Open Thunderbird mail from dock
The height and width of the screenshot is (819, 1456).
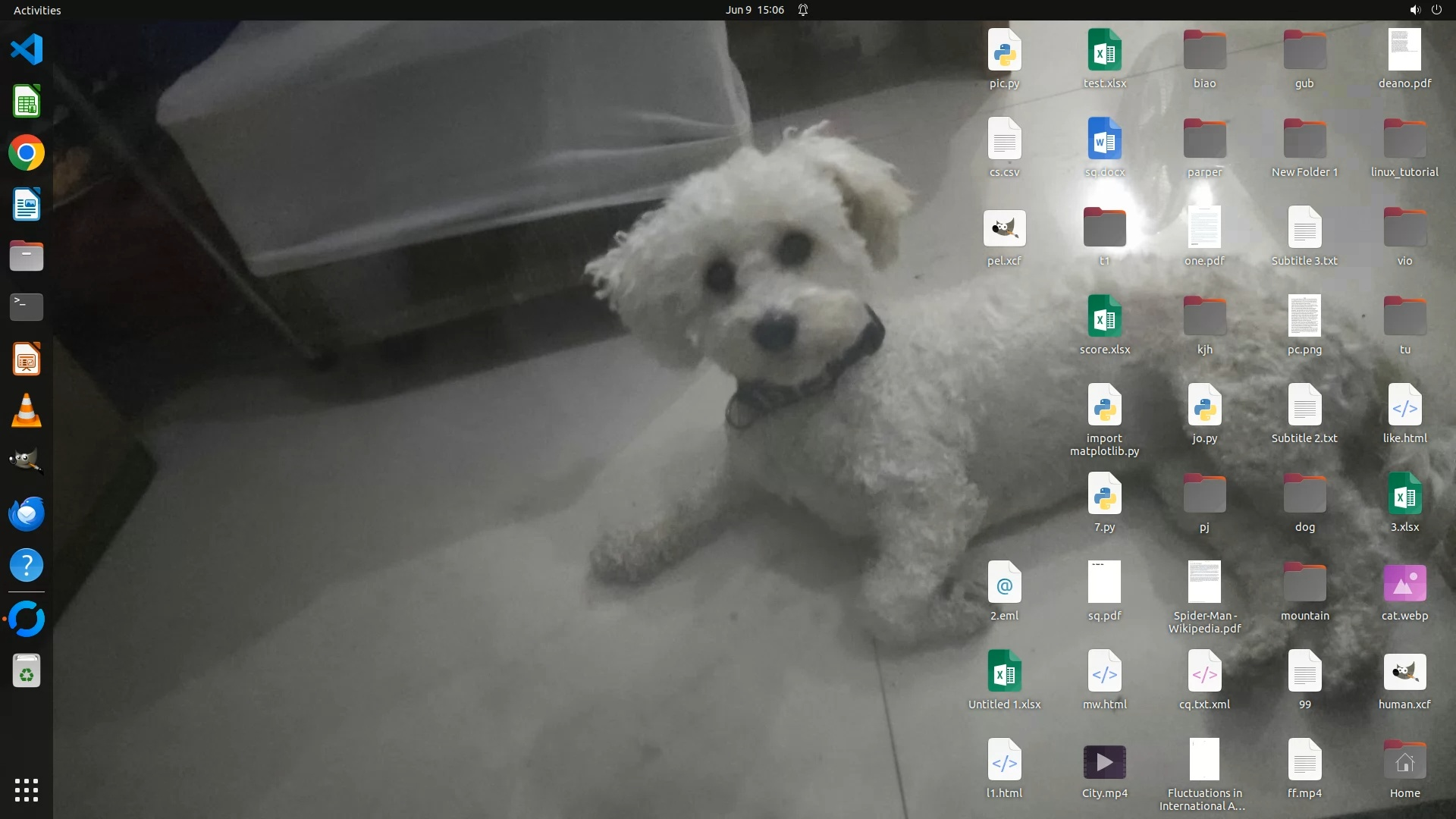[27, 513]
